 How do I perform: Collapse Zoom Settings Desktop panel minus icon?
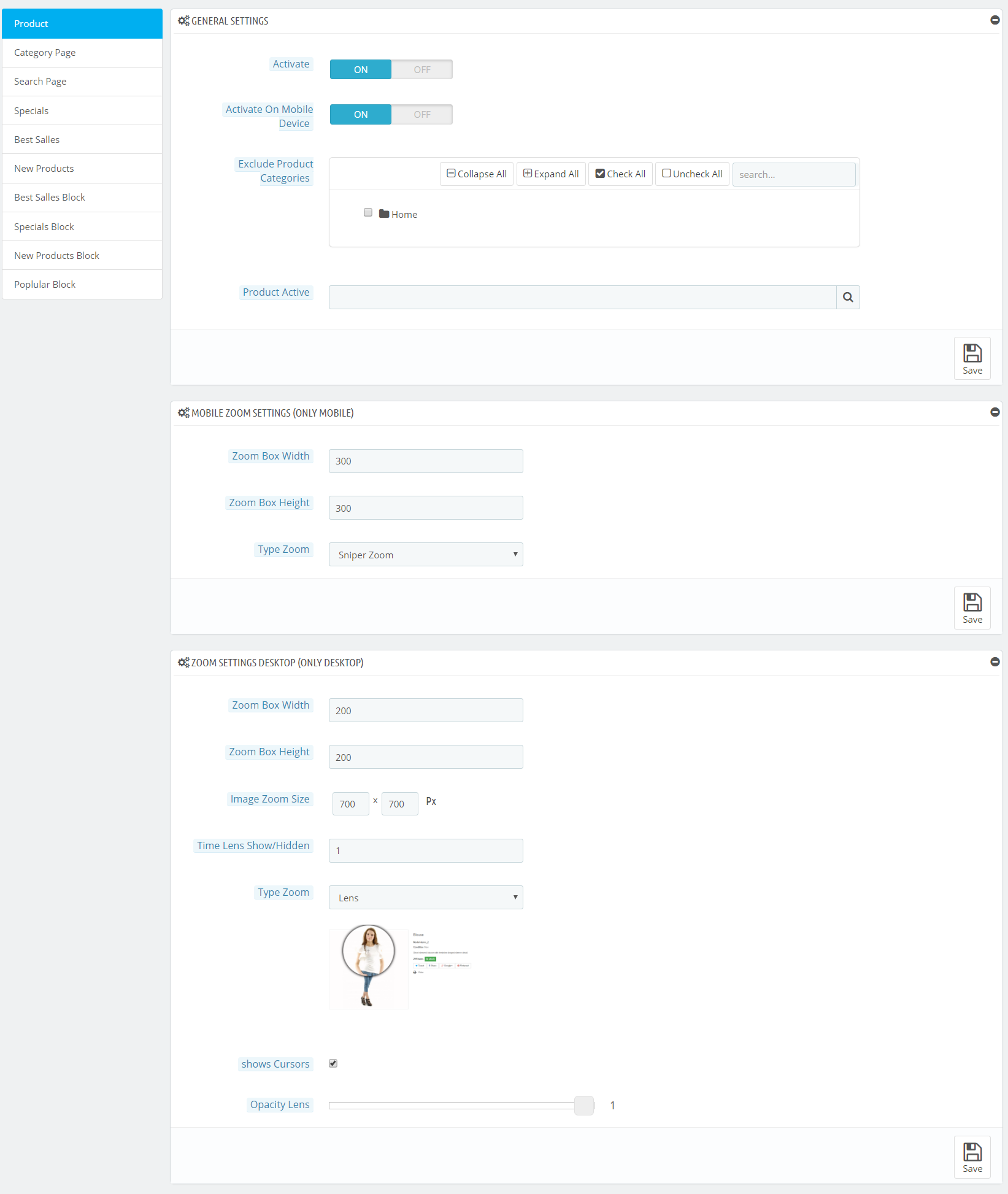[x=995, y=662]
